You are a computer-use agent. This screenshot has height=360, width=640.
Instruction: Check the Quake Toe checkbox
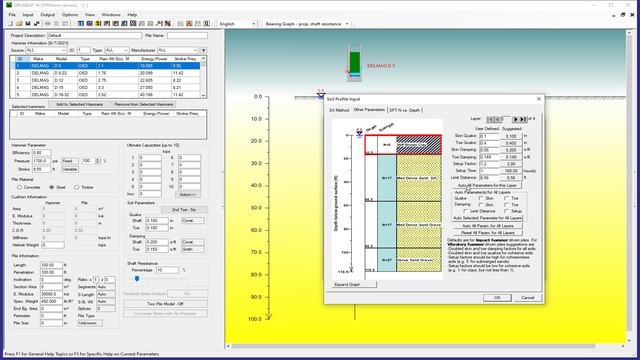[506, 198]
